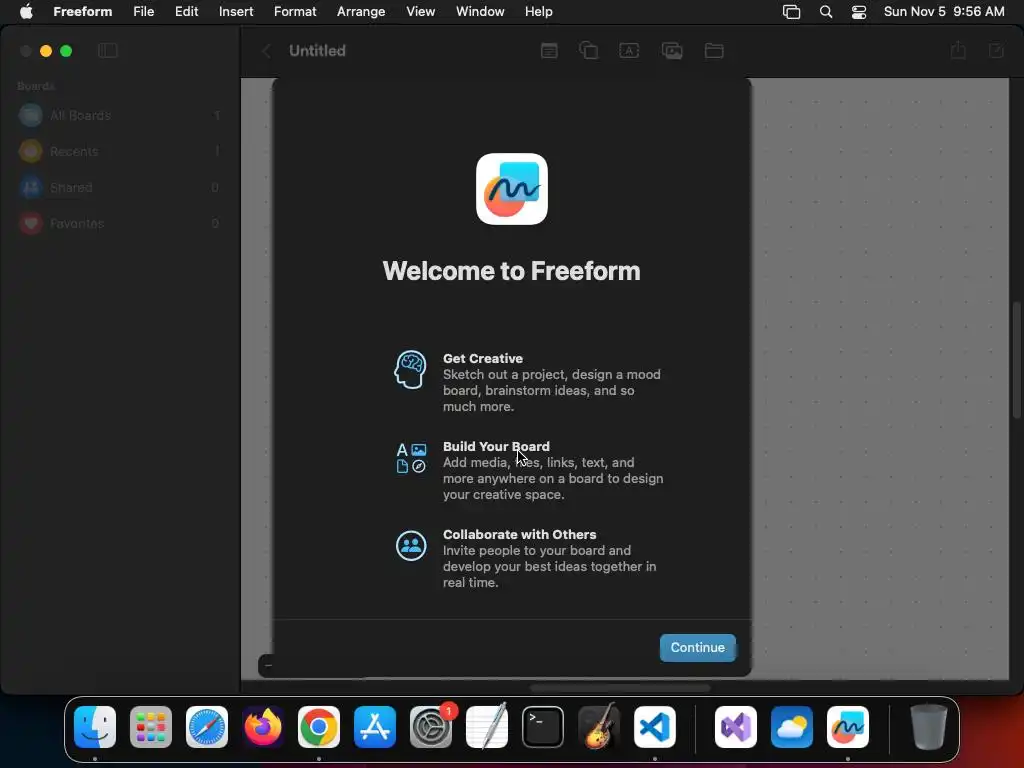Open Trash from the Dock
The image size is (1024, 768).
pyautogui.click(x=929, y=727)
